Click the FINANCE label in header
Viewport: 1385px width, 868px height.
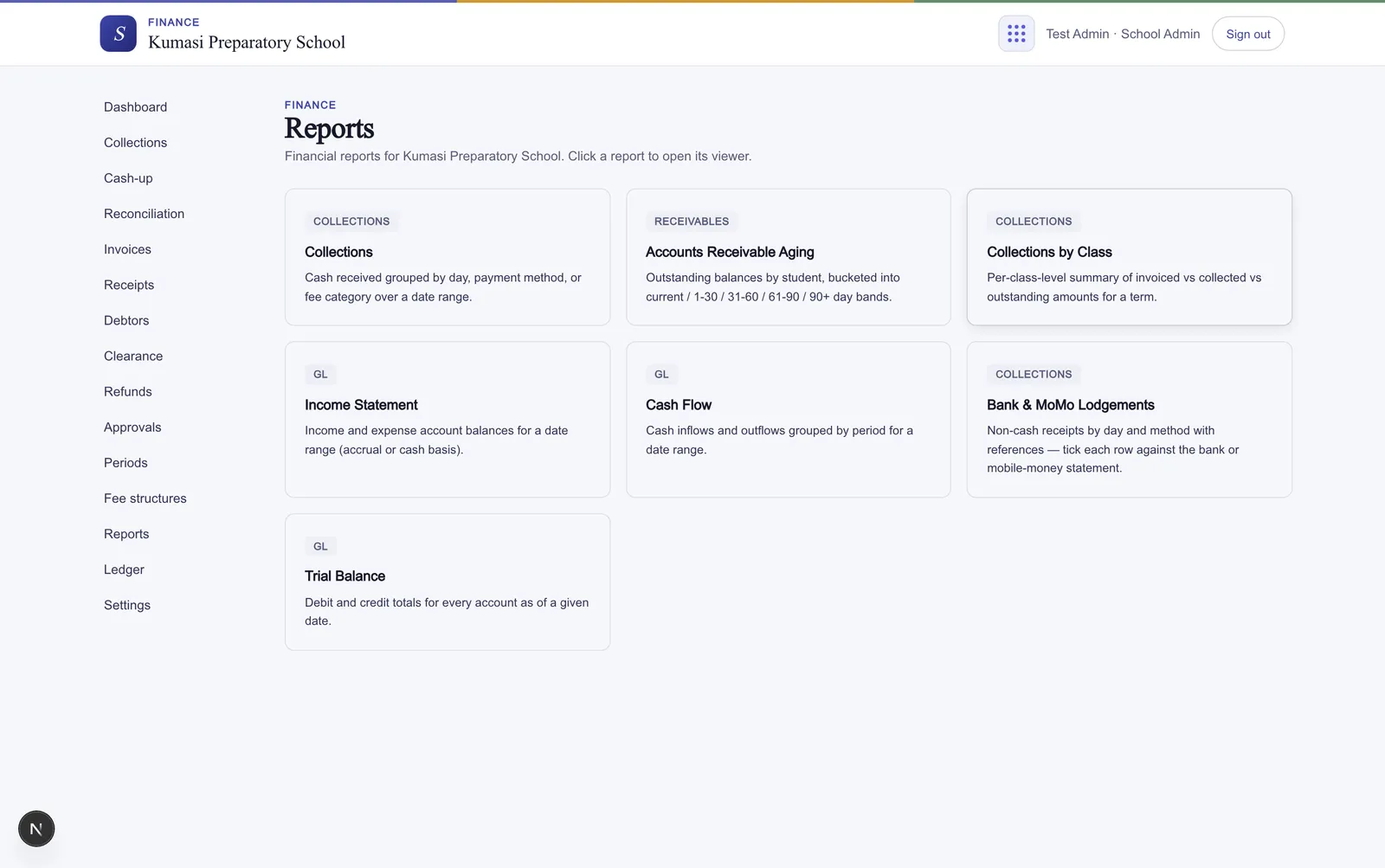coord(173,23)
